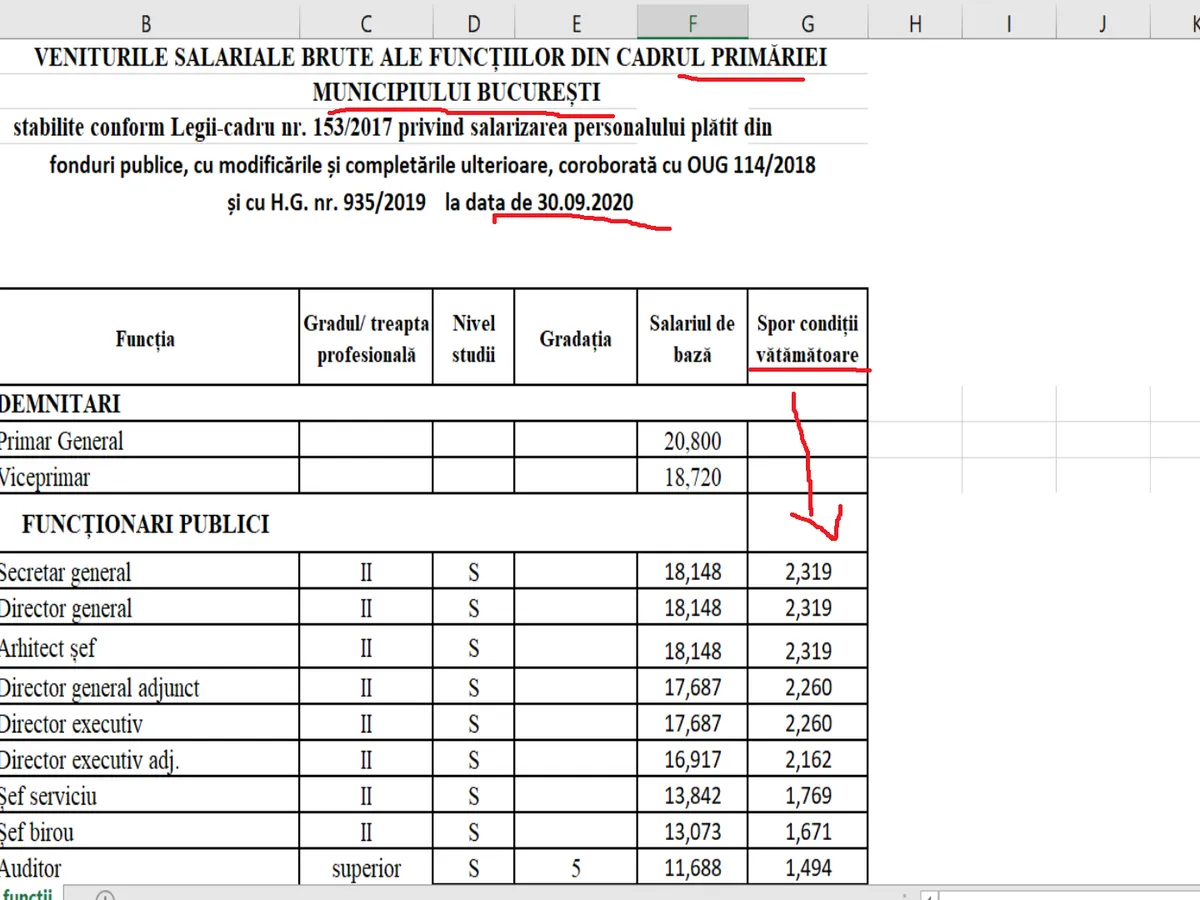Select the 'Salariul de bază' header cell
This screenshot has width=1200, height=900.
[692, 338]
